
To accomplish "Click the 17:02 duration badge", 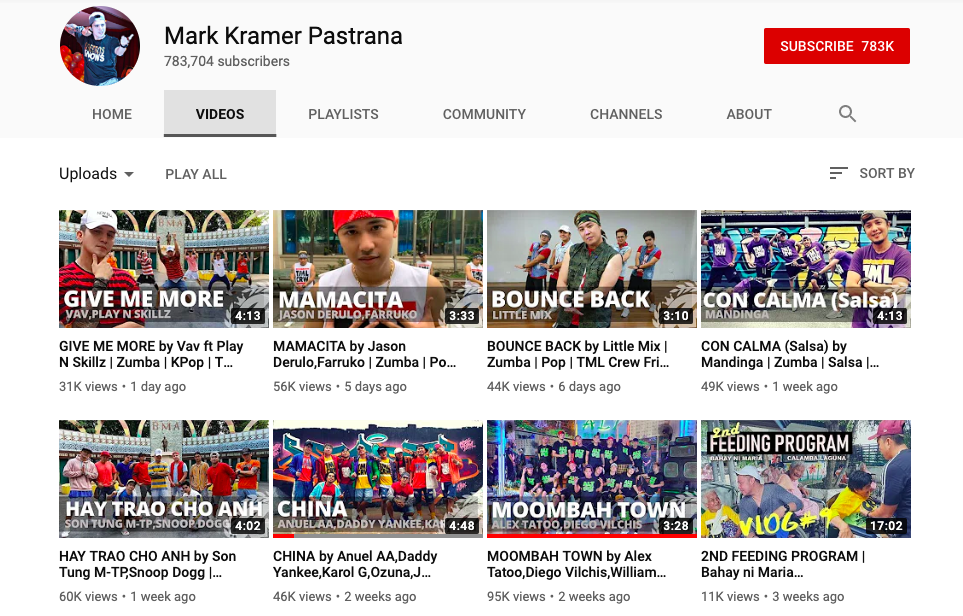I will tap(886, 526).
